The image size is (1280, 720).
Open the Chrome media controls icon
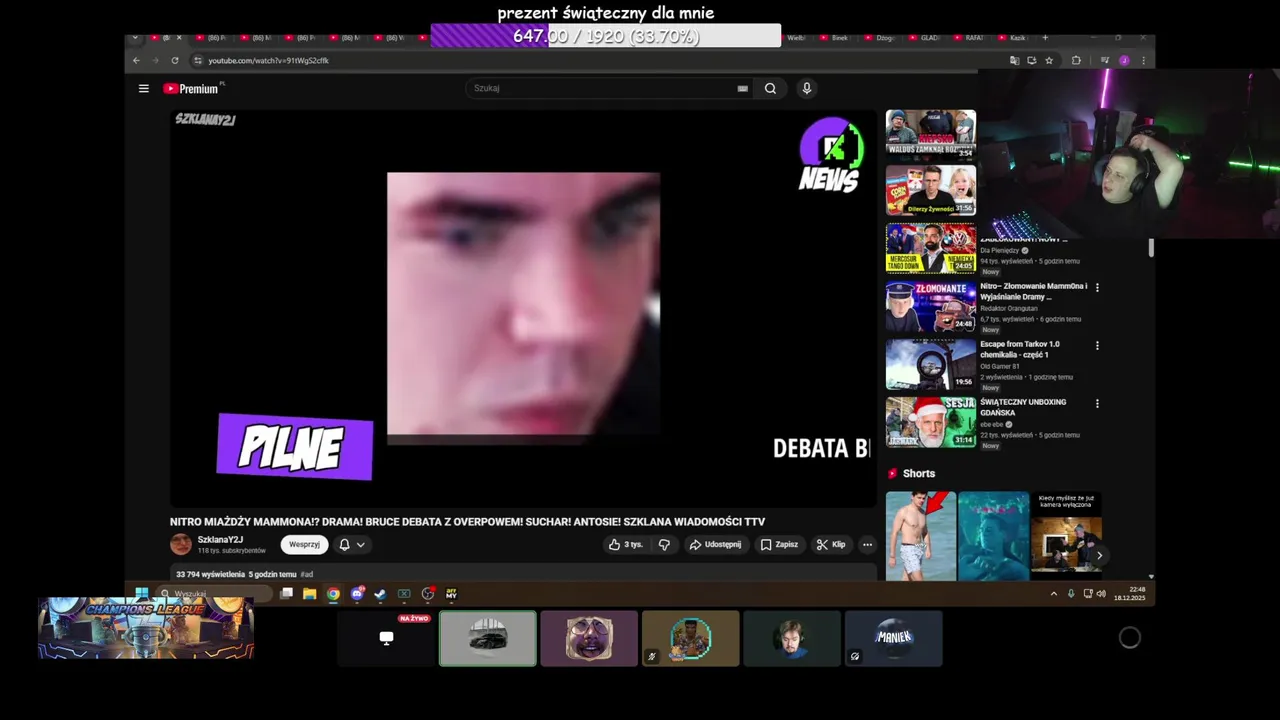pyautogui.click(x=1104, y=60)
